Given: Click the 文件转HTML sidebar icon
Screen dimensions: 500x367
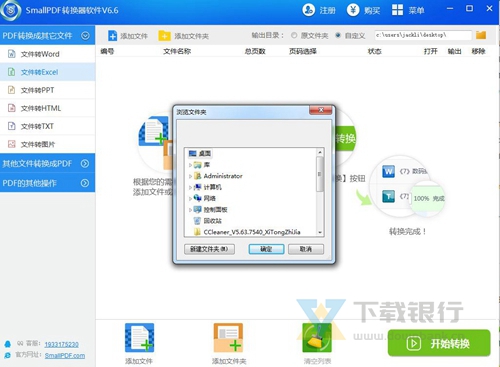Looking at the screenshot, I should pyautogui.click(x=12, y=108).
